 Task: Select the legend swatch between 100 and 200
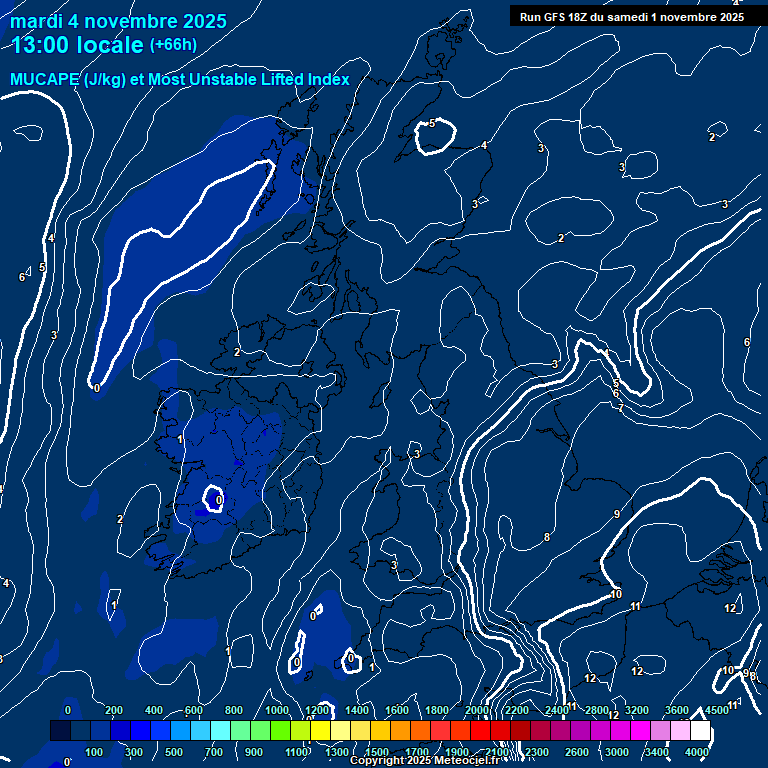(100, 730)
